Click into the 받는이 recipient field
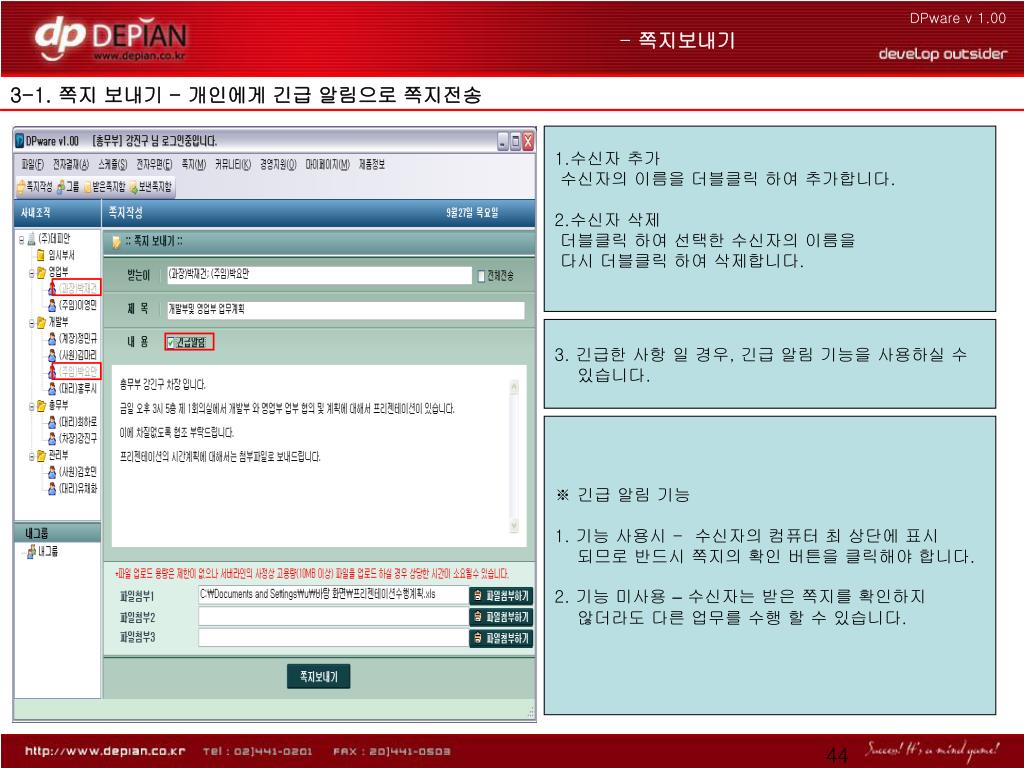The height and width of the screenshot is (768, 1024). click(x=319, y=275)
